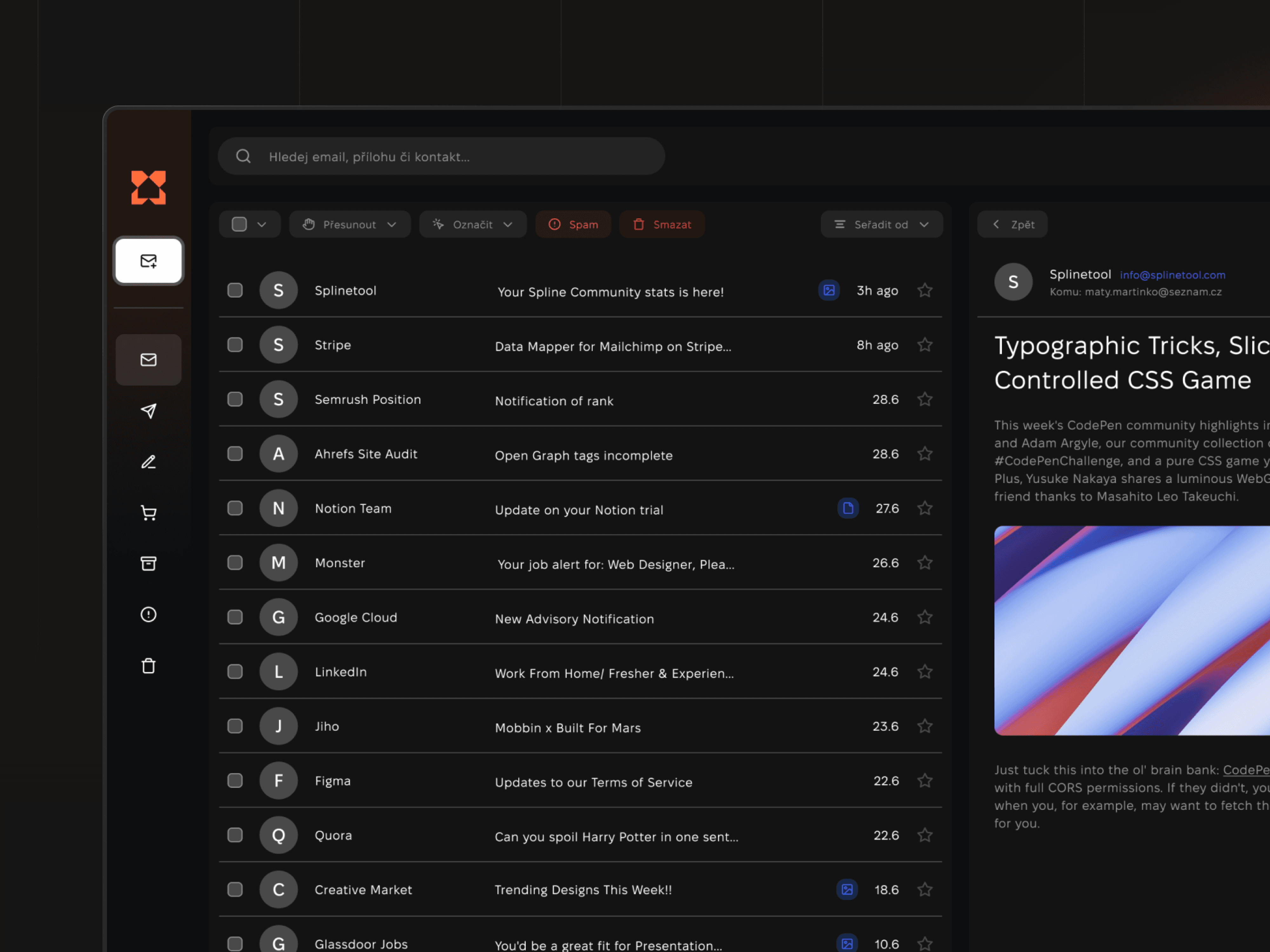Expand the Seřadit od sort dropdown
The width and height of the screenshot is (1270, 952).
pyautogui.click(x=881, y=224)
